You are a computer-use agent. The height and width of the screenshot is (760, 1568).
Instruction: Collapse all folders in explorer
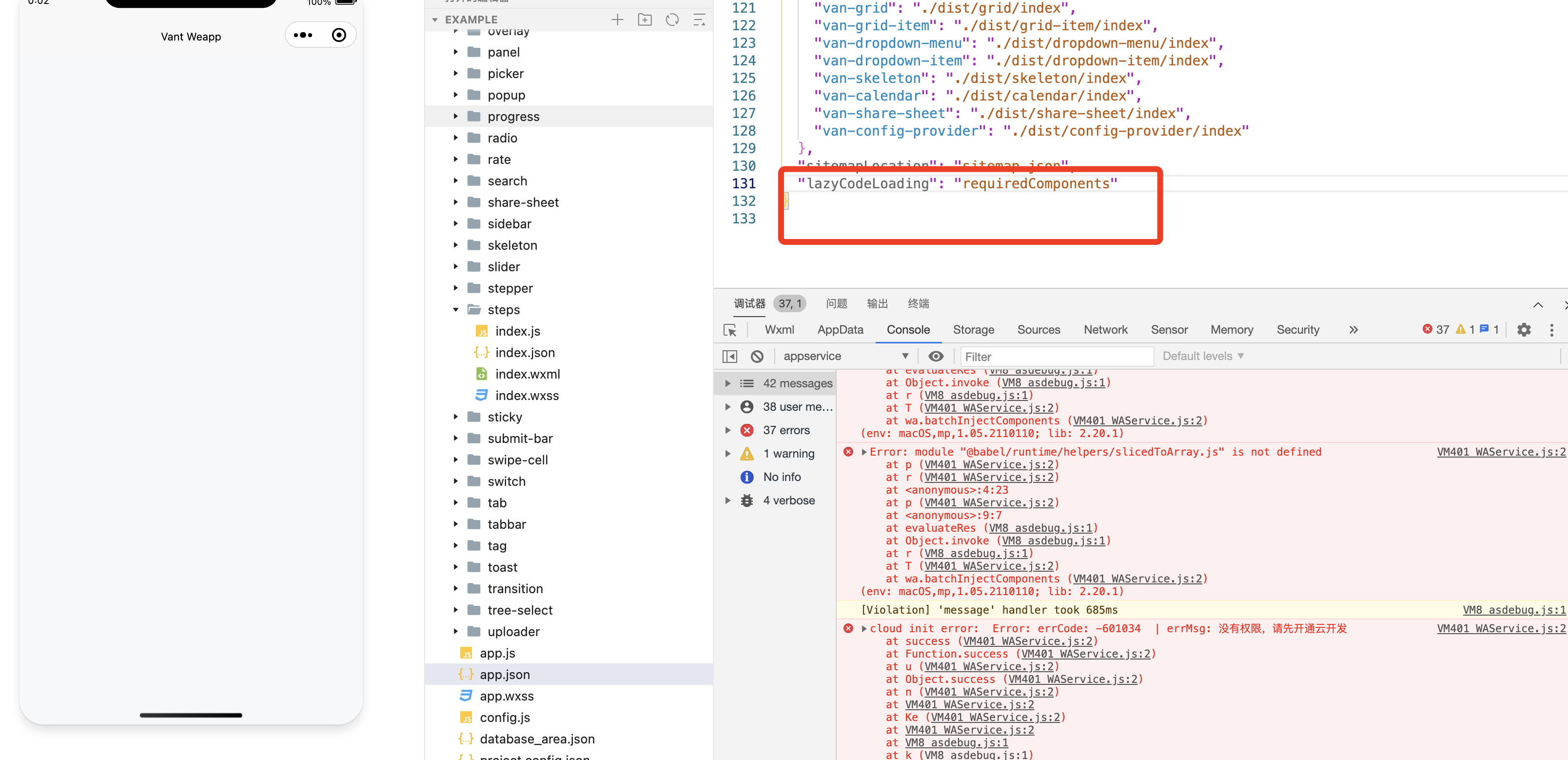(x=699, y=20)
